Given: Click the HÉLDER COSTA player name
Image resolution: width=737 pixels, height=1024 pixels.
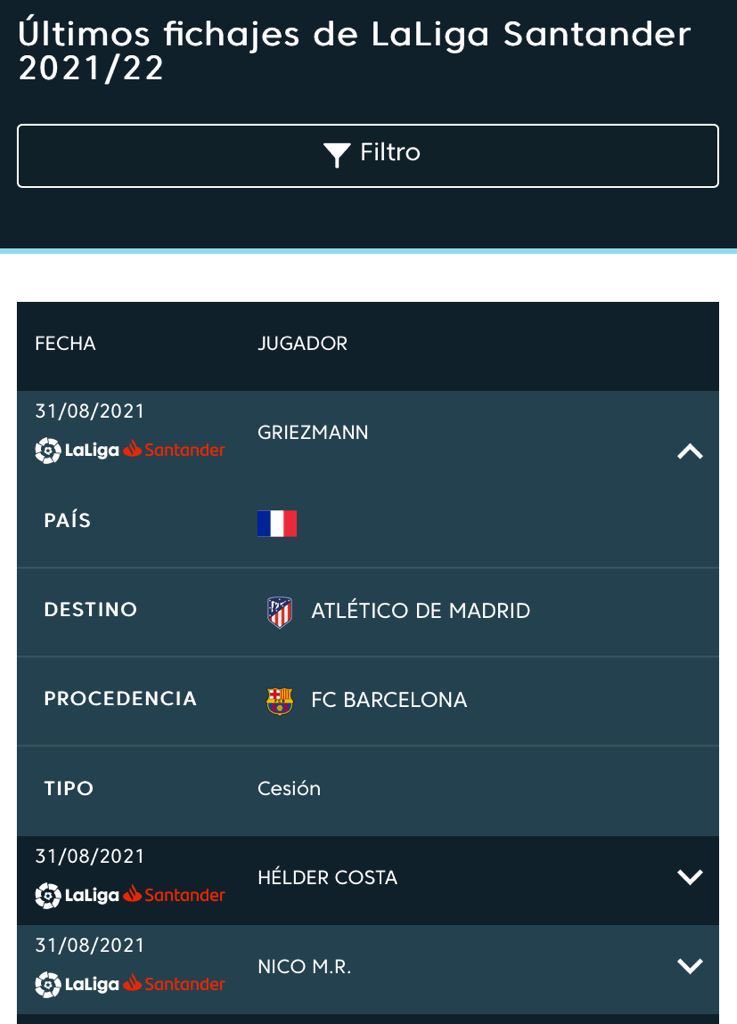Looking at the screenshot, I should point(327,878).
